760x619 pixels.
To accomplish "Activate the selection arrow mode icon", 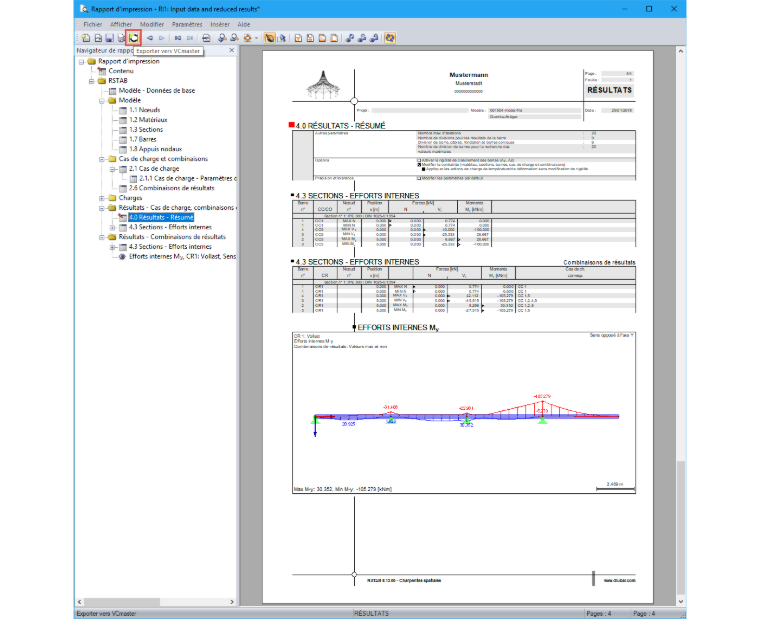I will 282,38.
